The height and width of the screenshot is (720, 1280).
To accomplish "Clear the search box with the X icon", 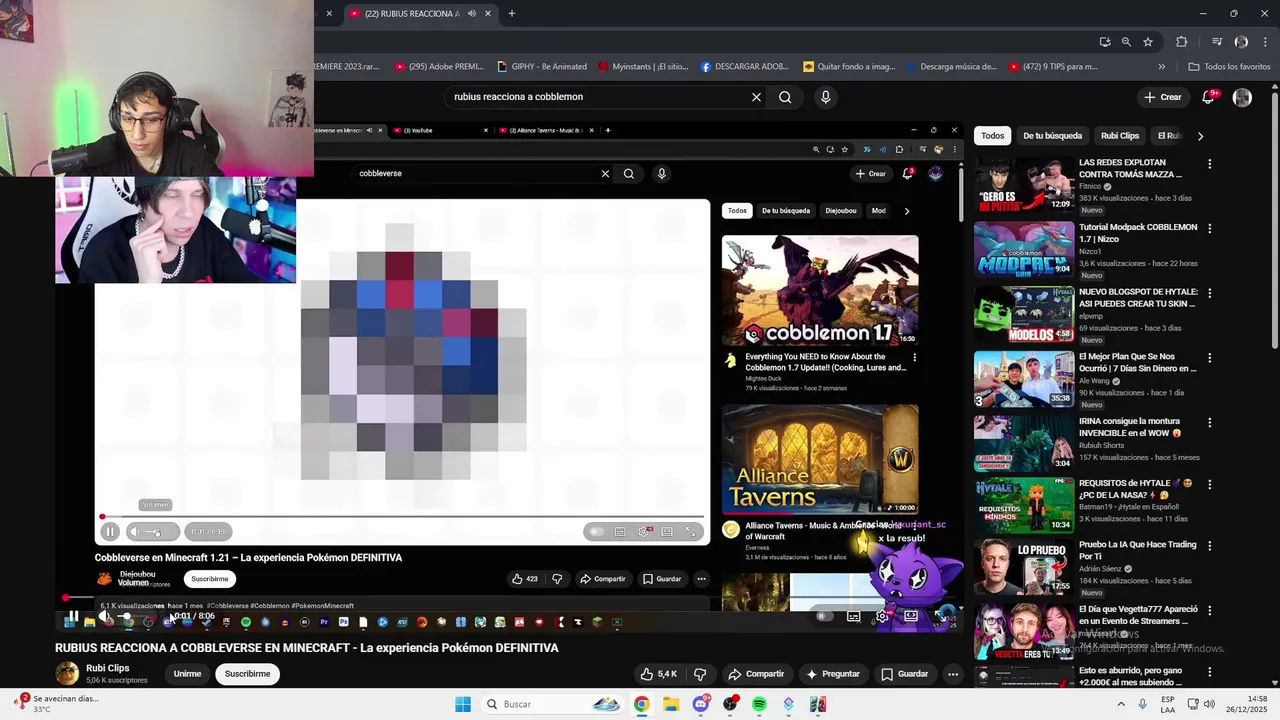I will 756,97.
